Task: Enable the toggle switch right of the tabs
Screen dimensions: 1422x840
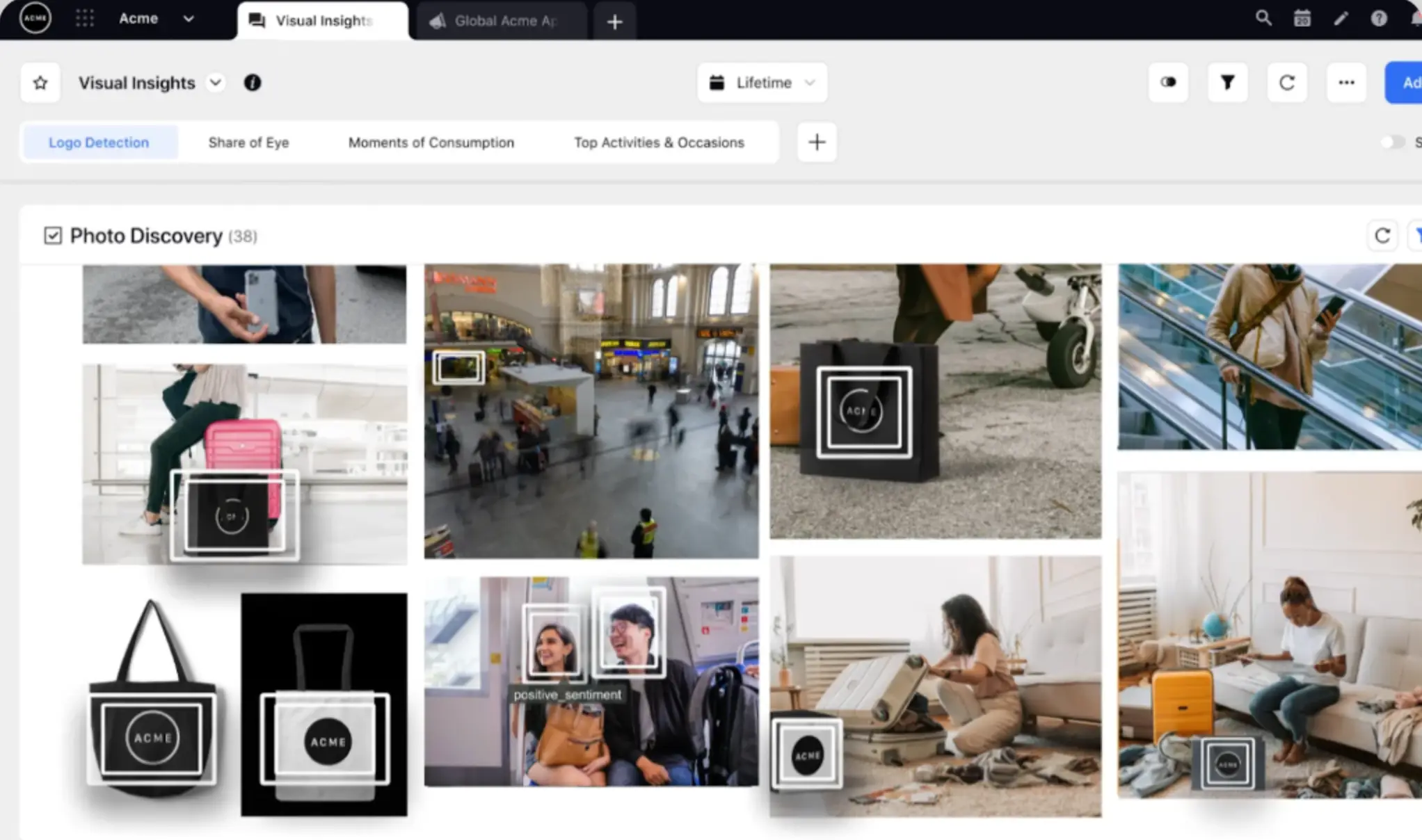Action: pos(1395,142)
